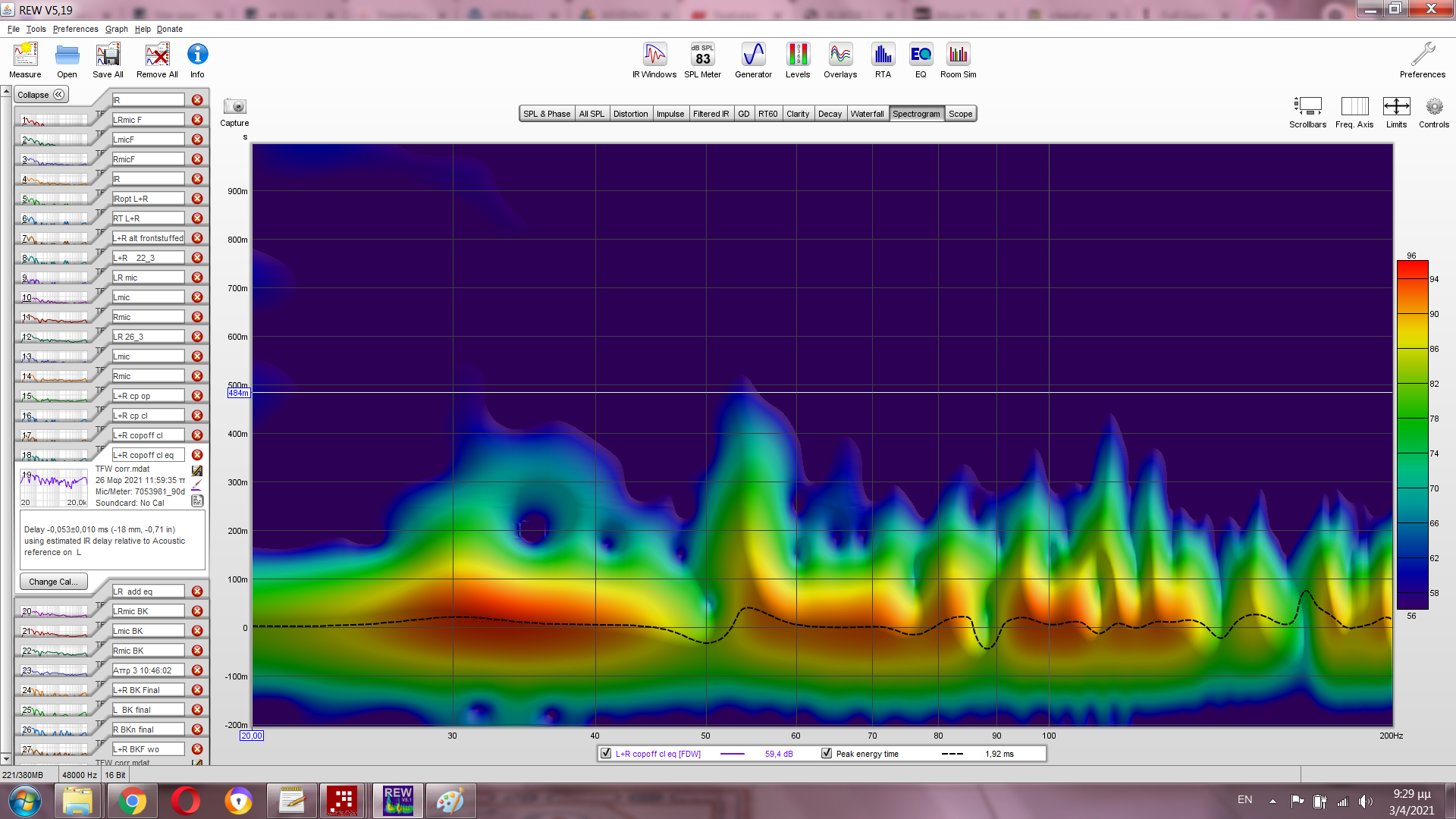The height and width of the screenshot is (819, 1456).
Task: Click the Capture camera icon
Action: pyautogui.click(x=234, y=107)
